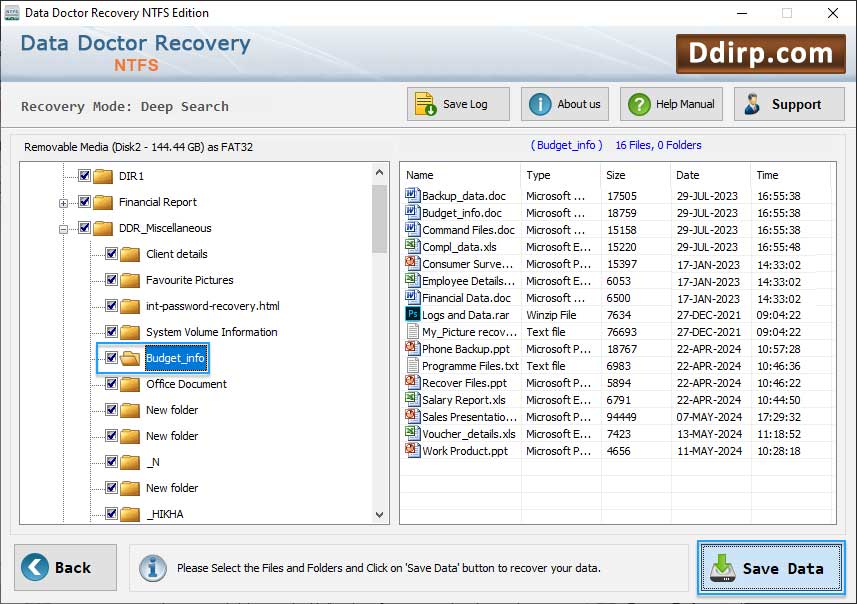This screenshot has height=604, width=857.
Task: Click the Ddirp.com logo banner
Action: click(760, 54)
